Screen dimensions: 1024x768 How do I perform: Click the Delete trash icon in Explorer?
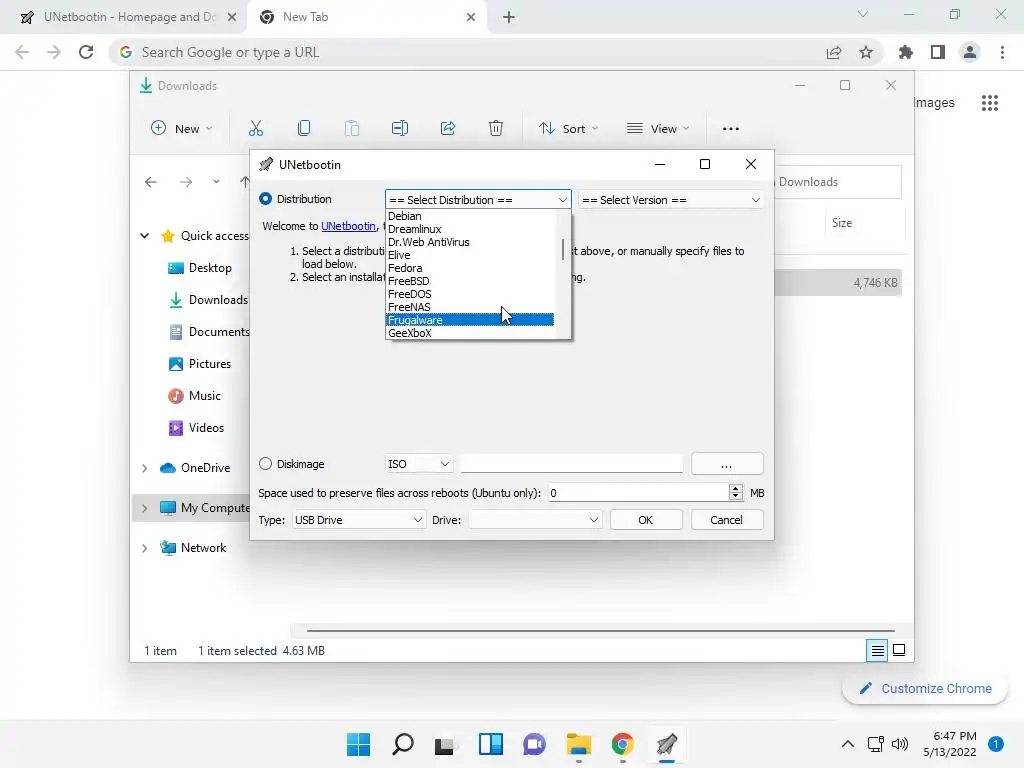click(x=496, y=129)
